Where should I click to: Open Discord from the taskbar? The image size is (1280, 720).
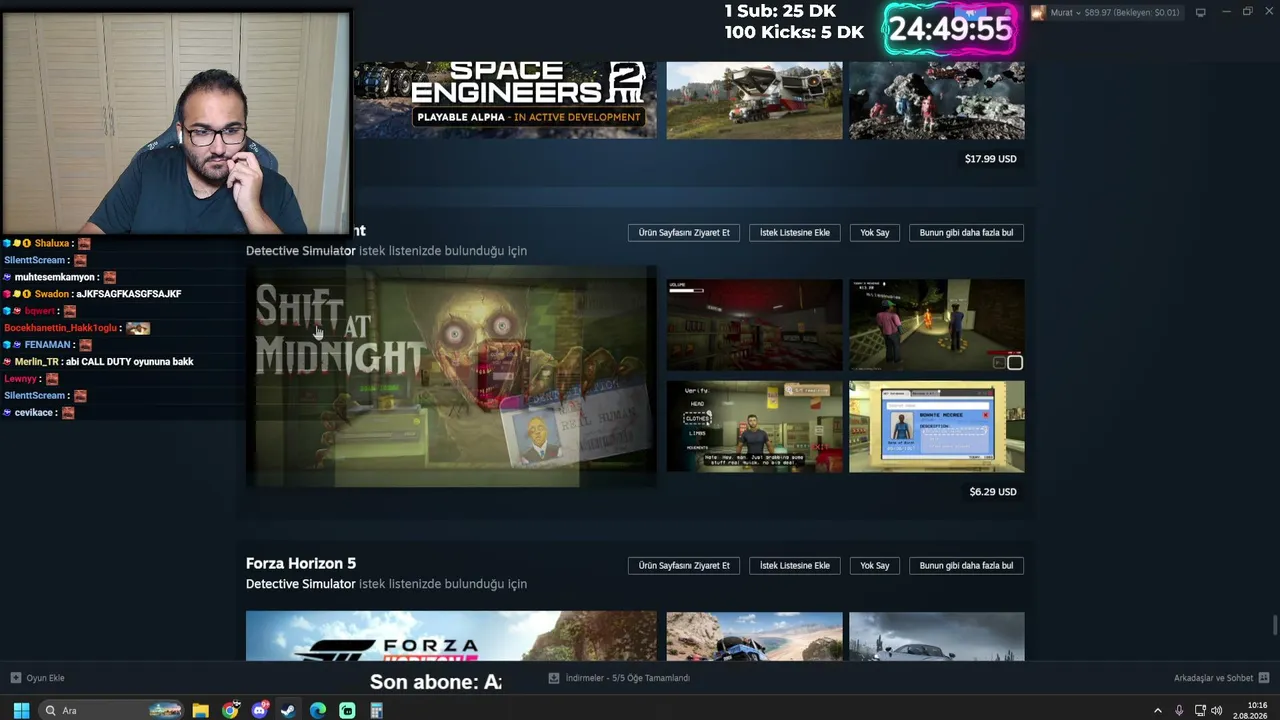coord(260,710)
